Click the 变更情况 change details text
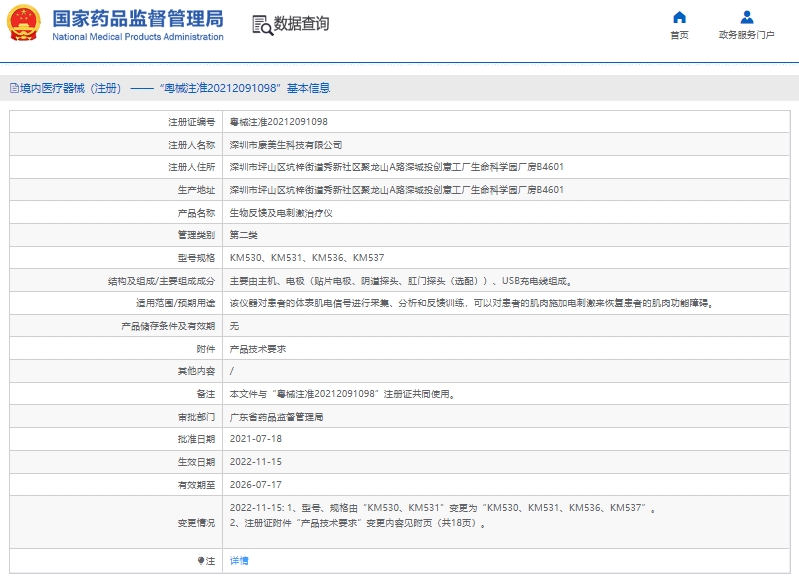799x582 pixels. click(442, 515)
